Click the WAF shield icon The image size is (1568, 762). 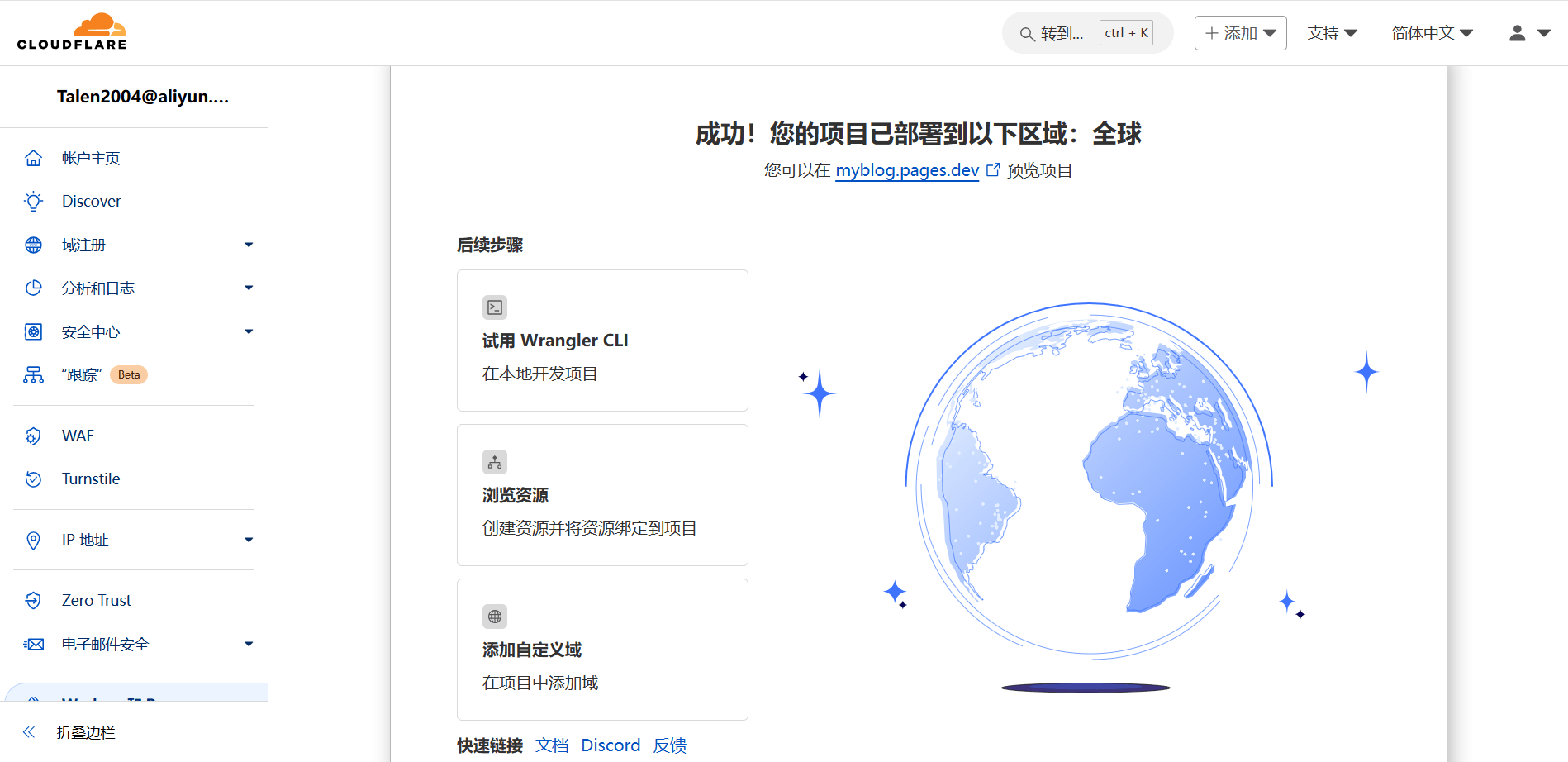[x=33, y=436]
